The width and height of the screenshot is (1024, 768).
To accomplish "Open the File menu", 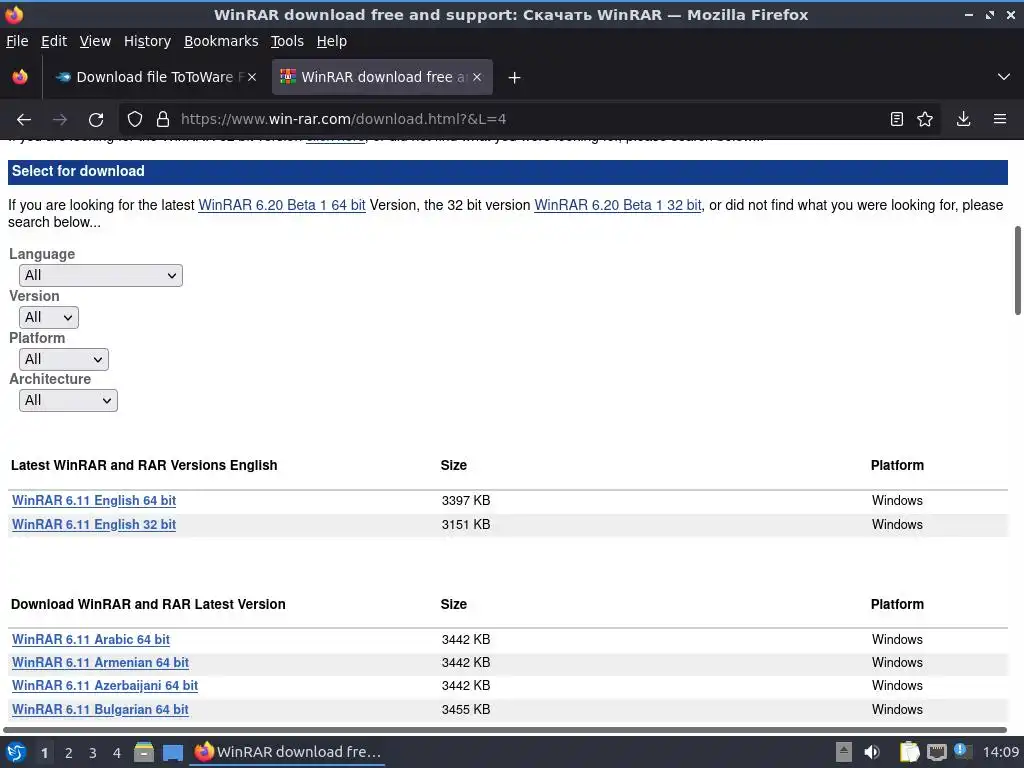I will point(17,41).
